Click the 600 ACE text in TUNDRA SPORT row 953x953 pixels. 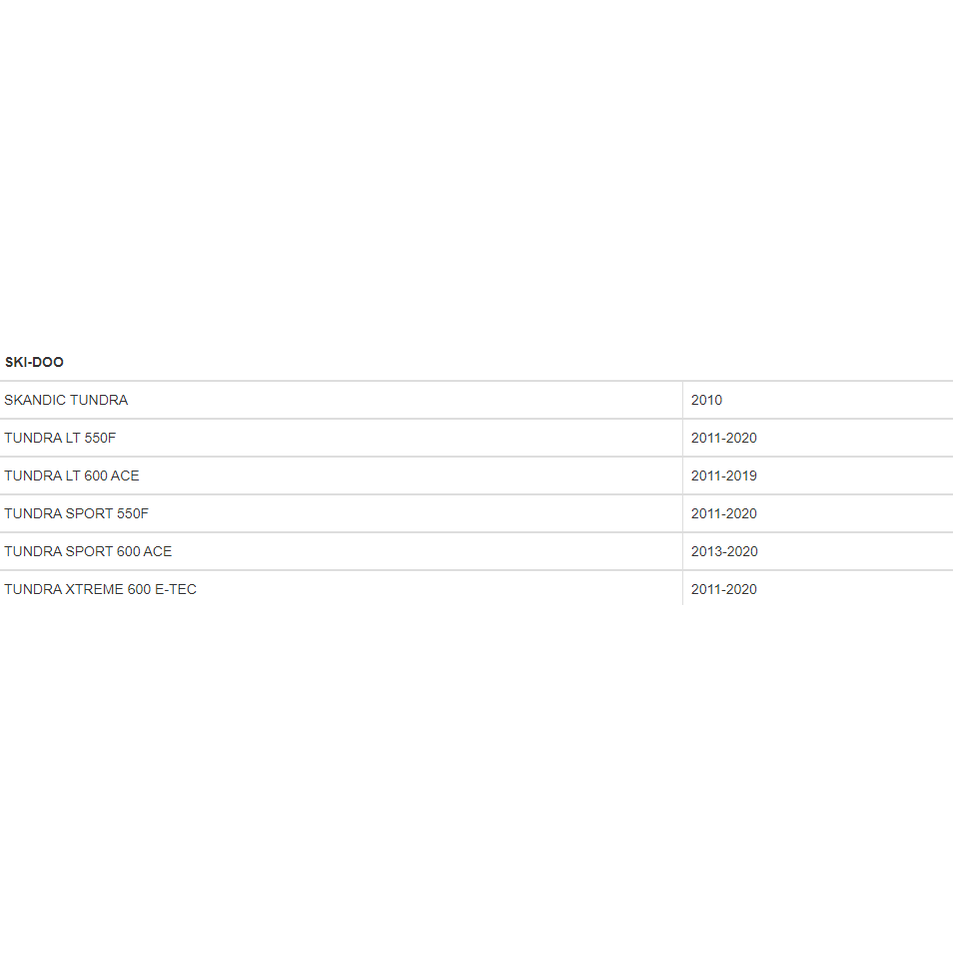coord(144,551)
